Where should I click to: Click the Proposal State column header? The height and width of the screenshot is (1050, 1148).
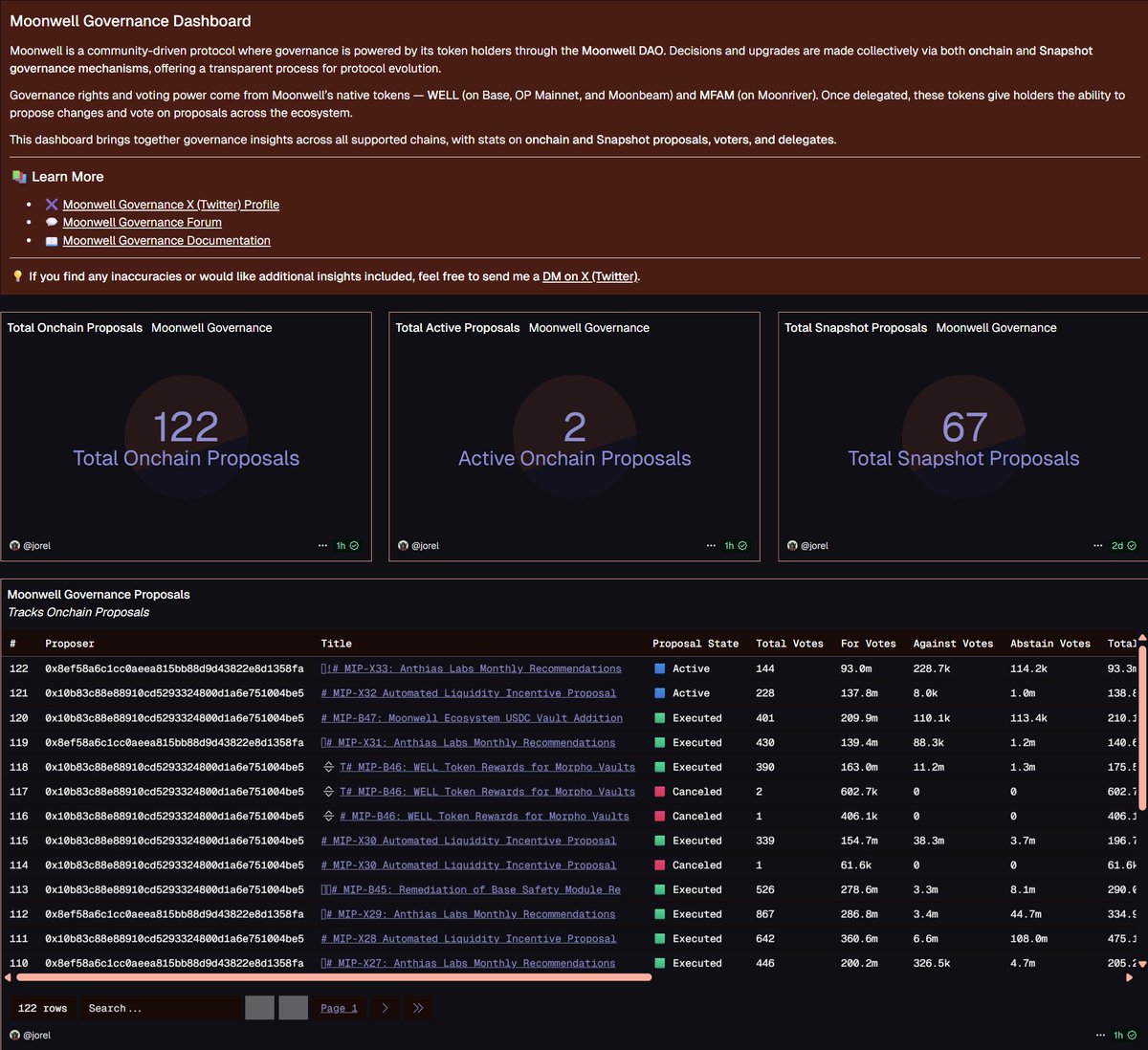tap(695, 644)
